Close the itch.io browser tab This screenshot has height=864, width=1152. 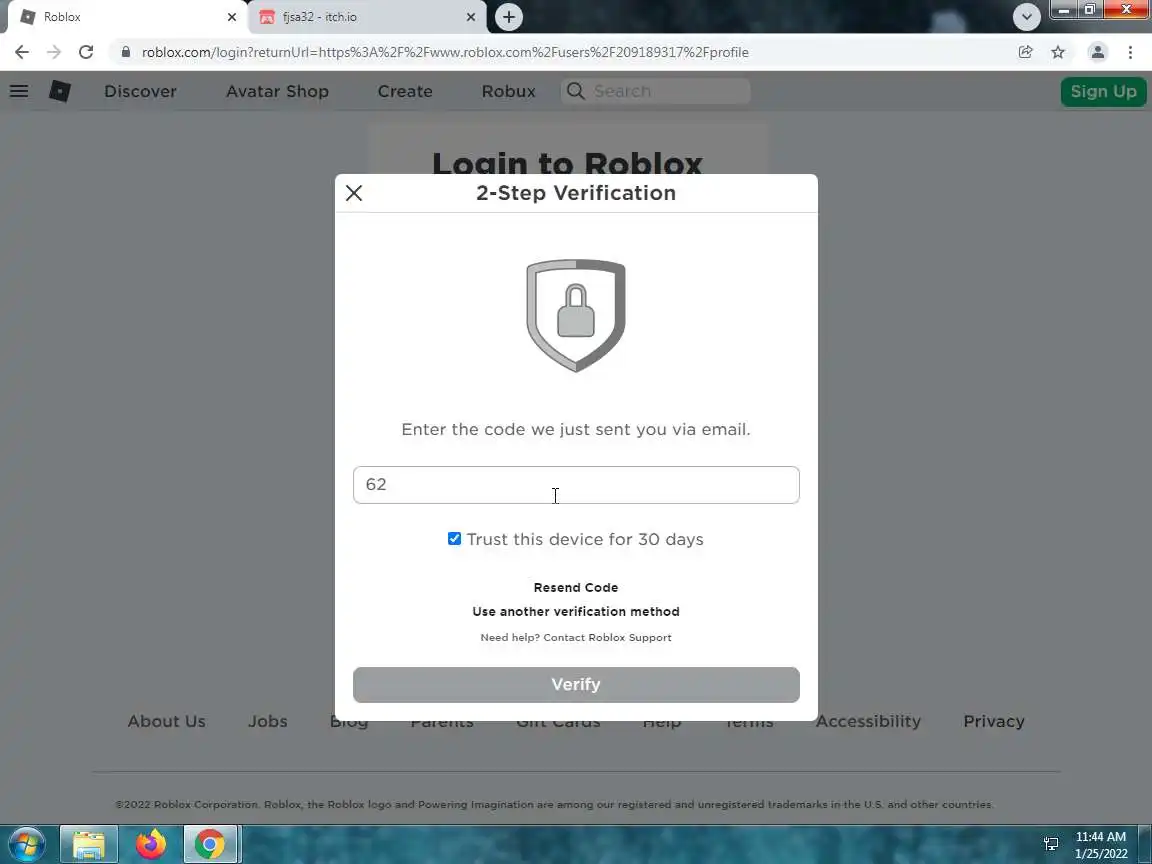click(x=471, y=17)
